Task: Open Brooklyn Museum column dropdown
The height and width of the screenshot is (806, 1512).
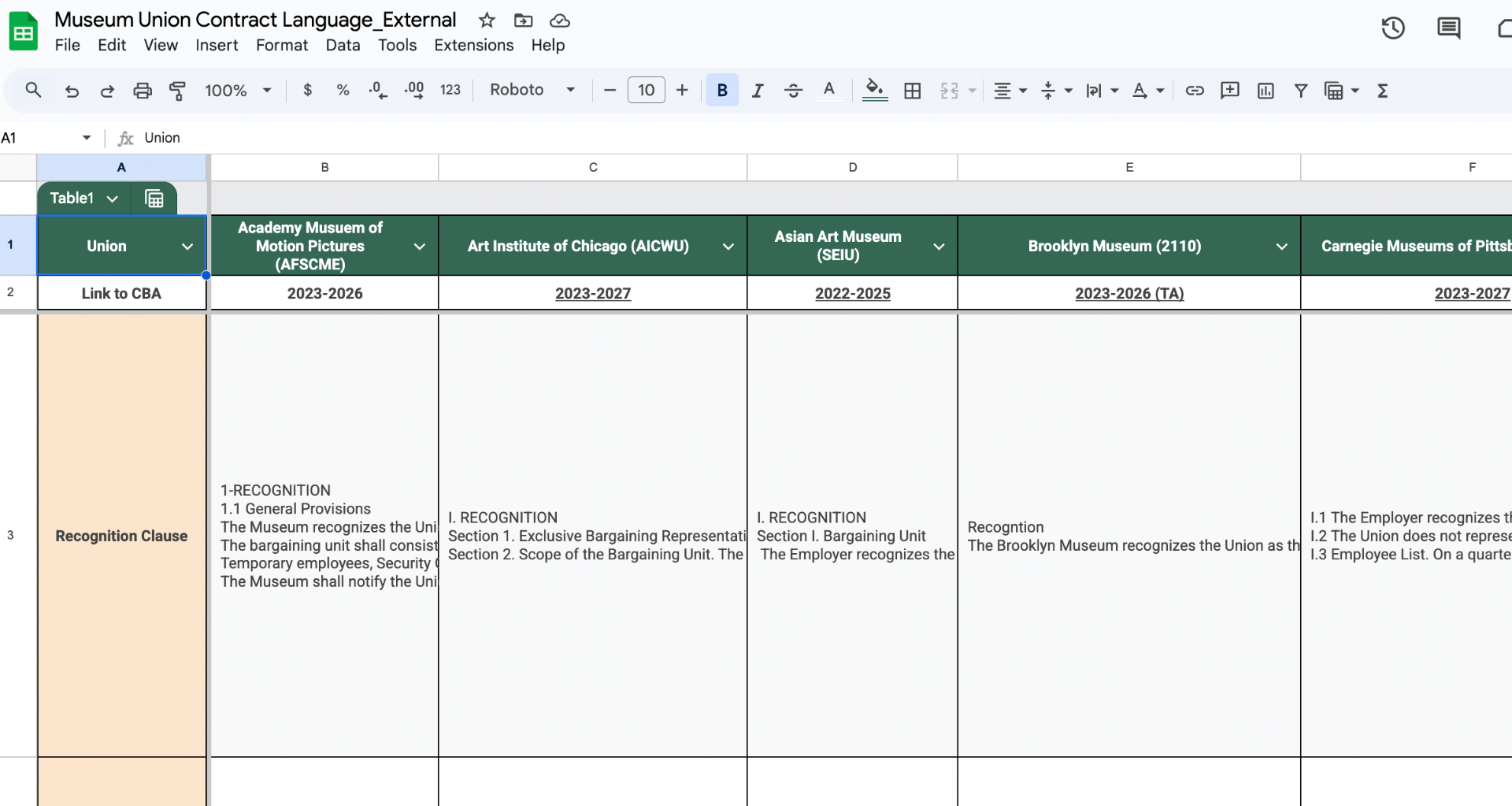Action: 1282,247
